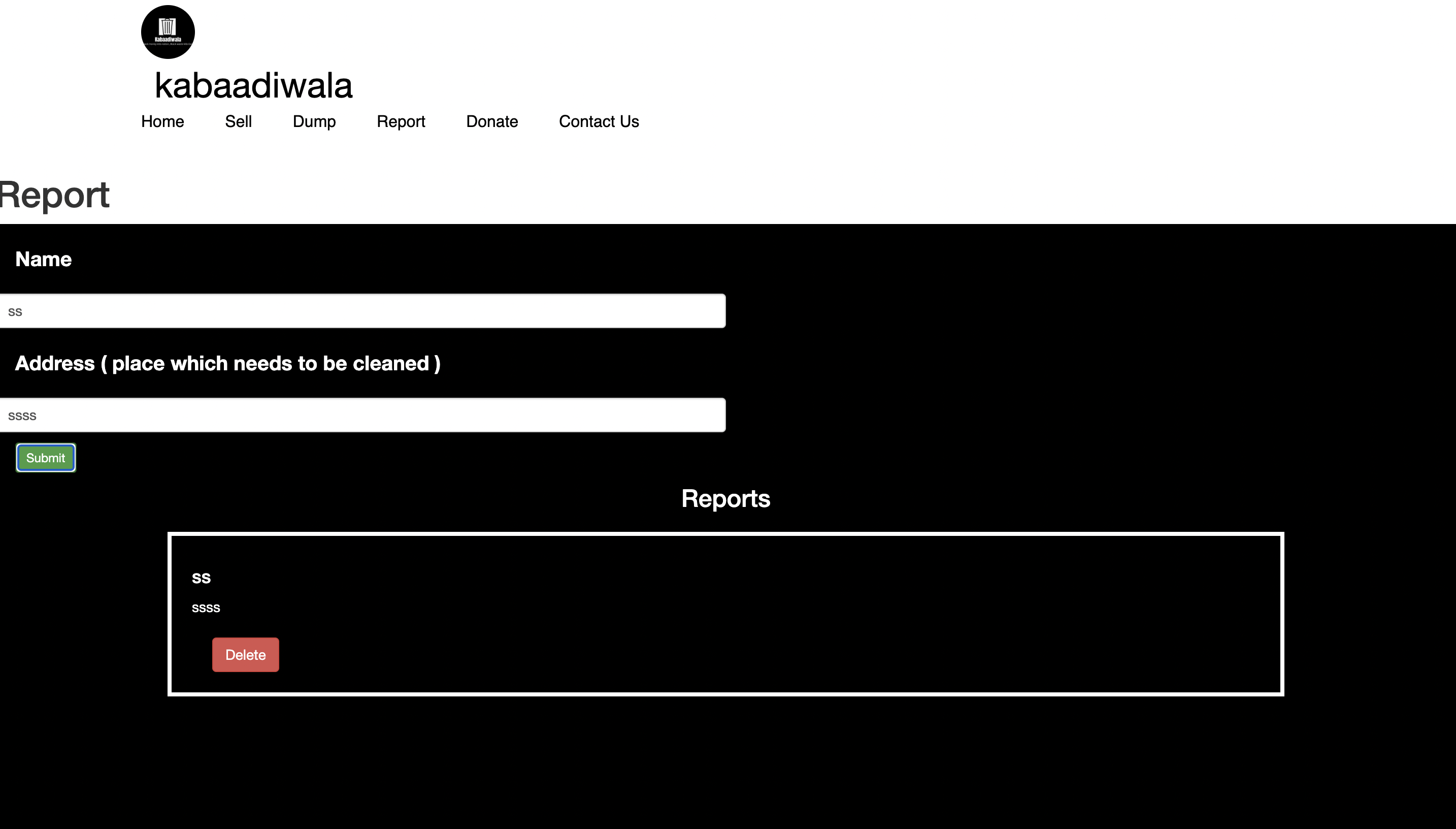Image resolution: width=1456 pixels, height=829 pixels.
Task: Click the ssss address in report card
Action: pos(206,608)
